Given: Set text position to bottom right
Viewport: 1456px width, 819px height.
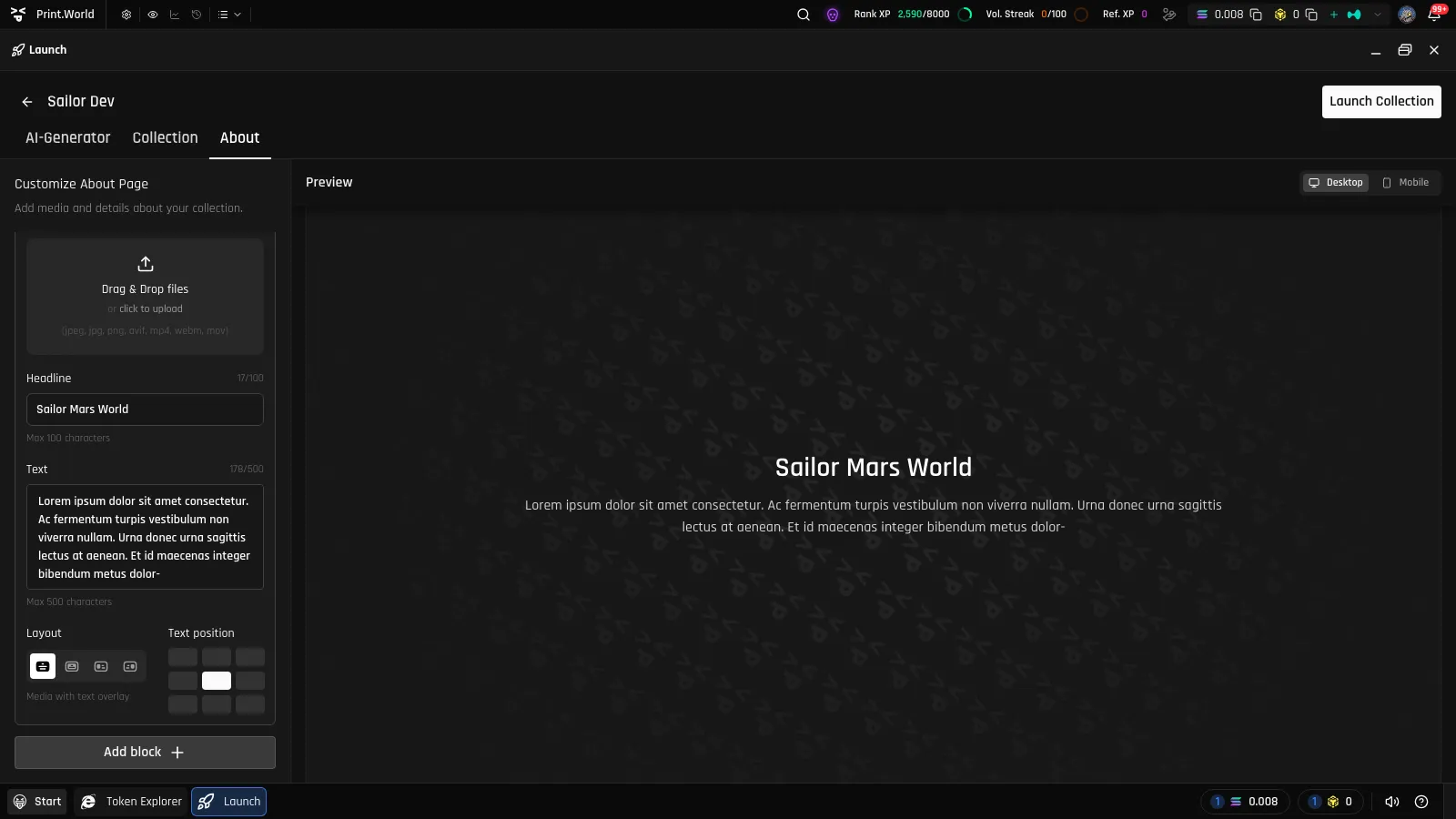Looking at the screenshot, I should (250, 704).
